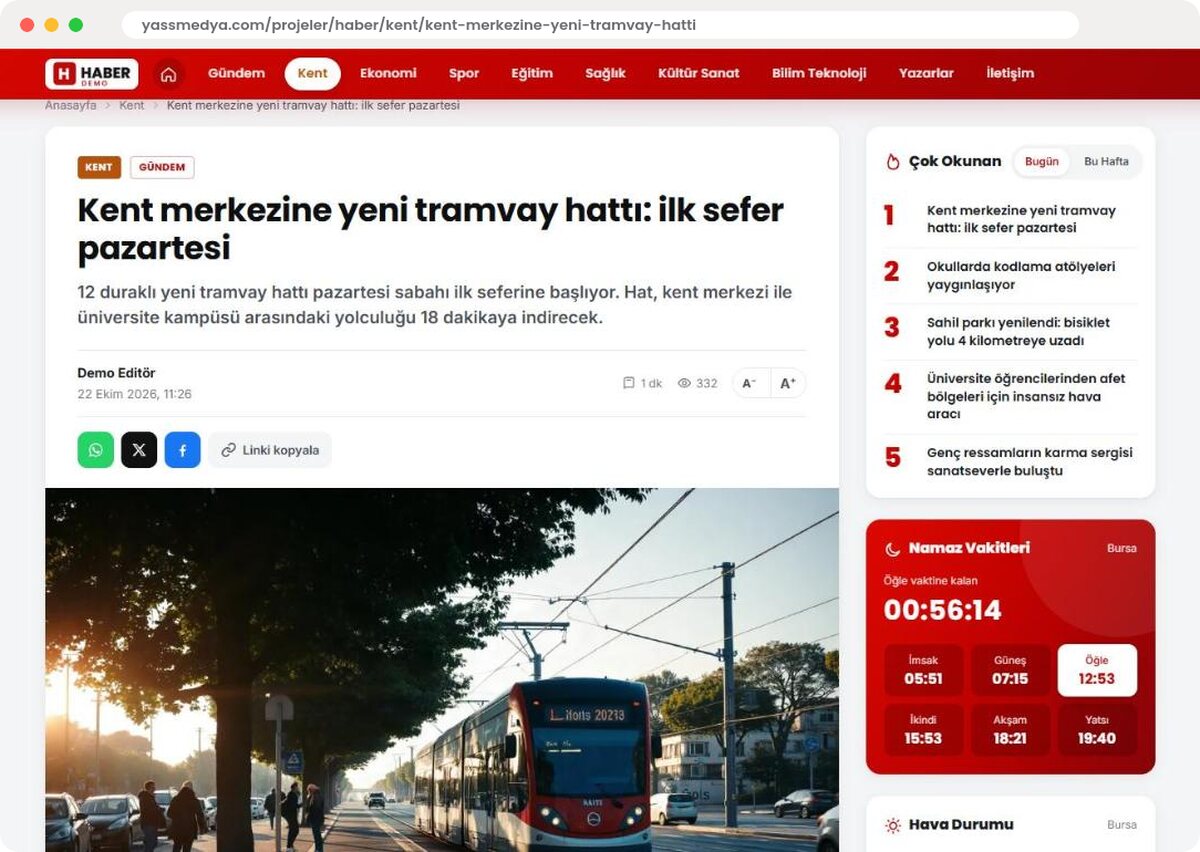The width and height of the screenshot is (1200, 852).
Task: Click the Haber Demo logo
Action: [x=92, y=74]
